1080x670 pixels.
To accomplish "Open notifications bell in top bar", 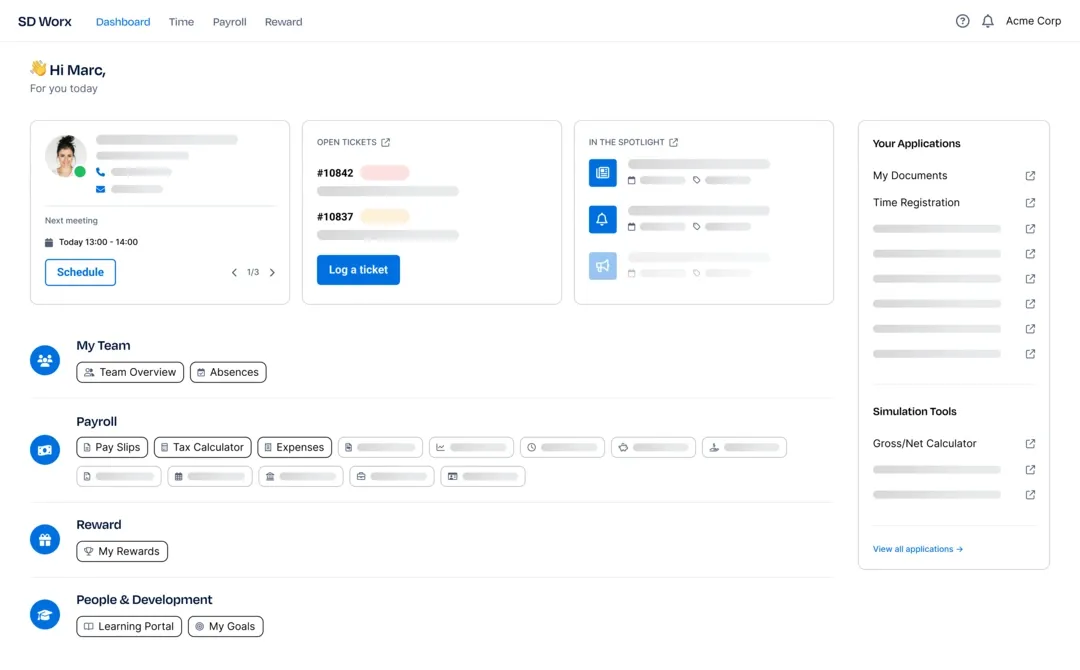I will tap(988, 21).
